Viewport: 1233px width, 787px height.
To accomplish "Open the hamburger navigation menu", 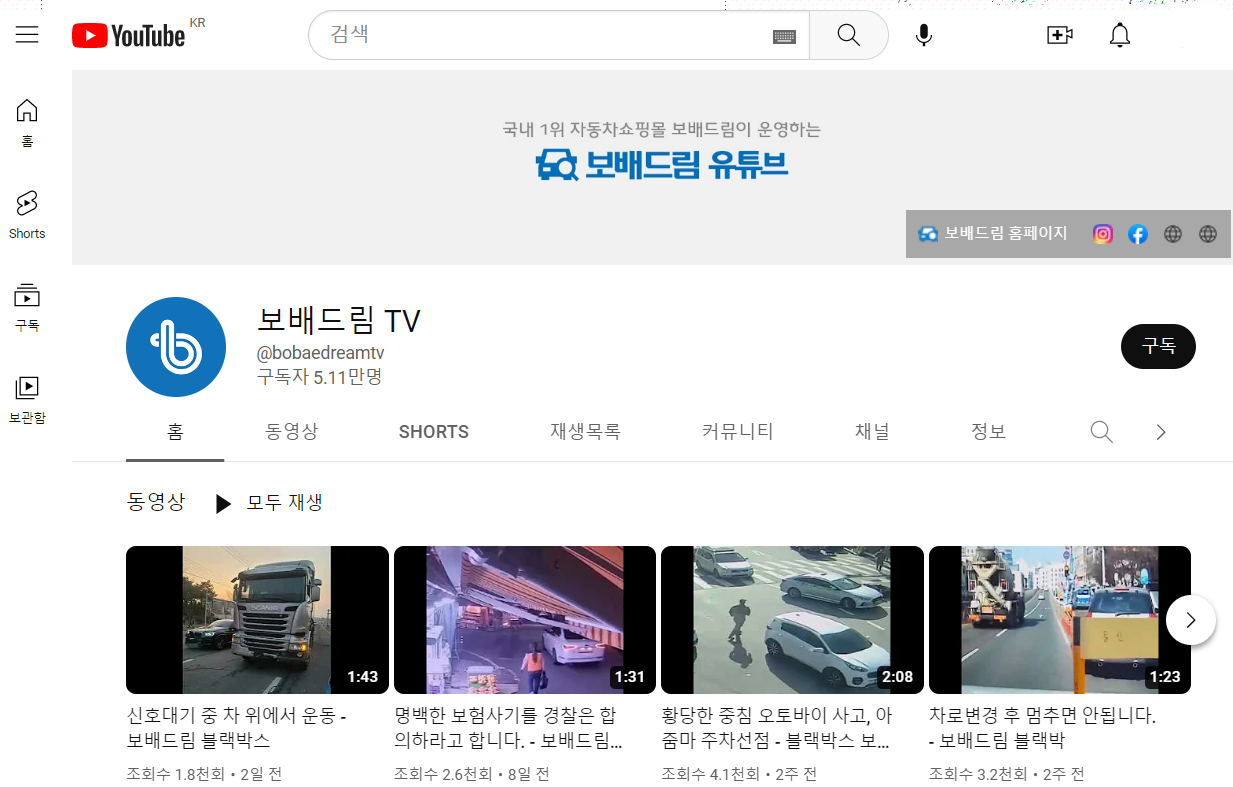I will click(x=26, y=34).
